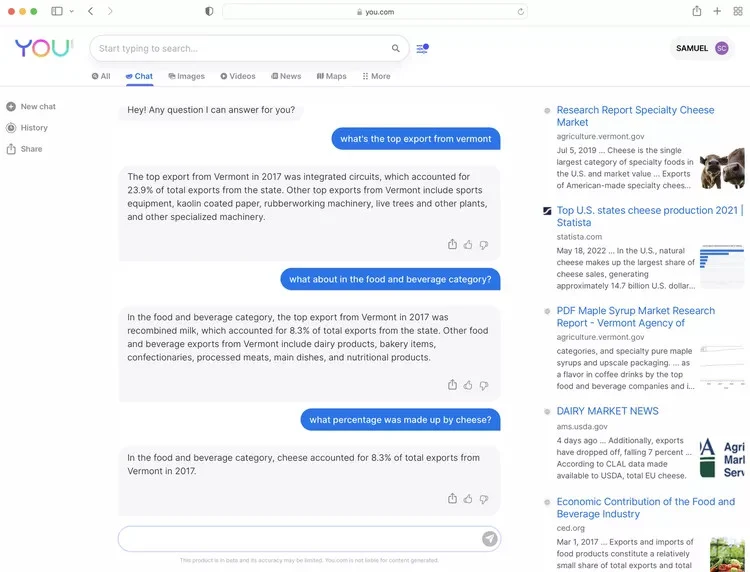Open the SC profile avatar
Viewport: 750px width, 572px height.
pos(721,48)
